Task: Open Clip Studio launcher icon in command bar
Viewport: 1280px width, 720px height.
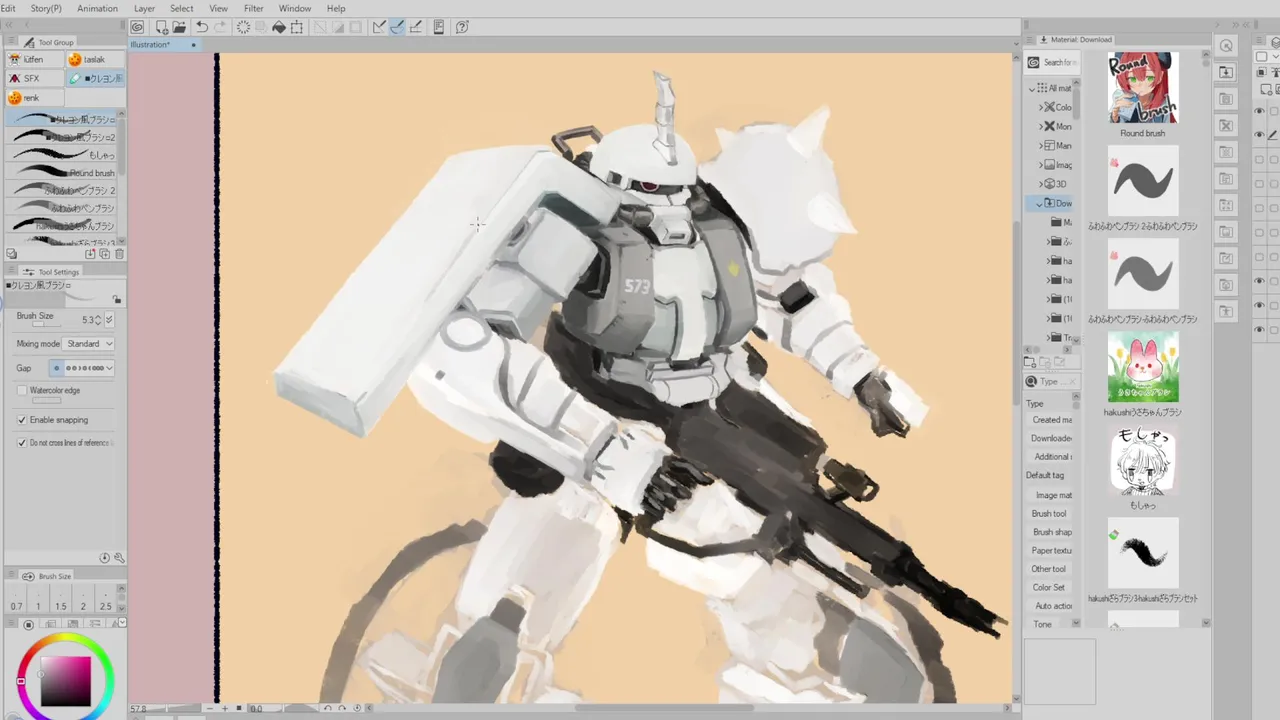Action: [x=137, y=27]
